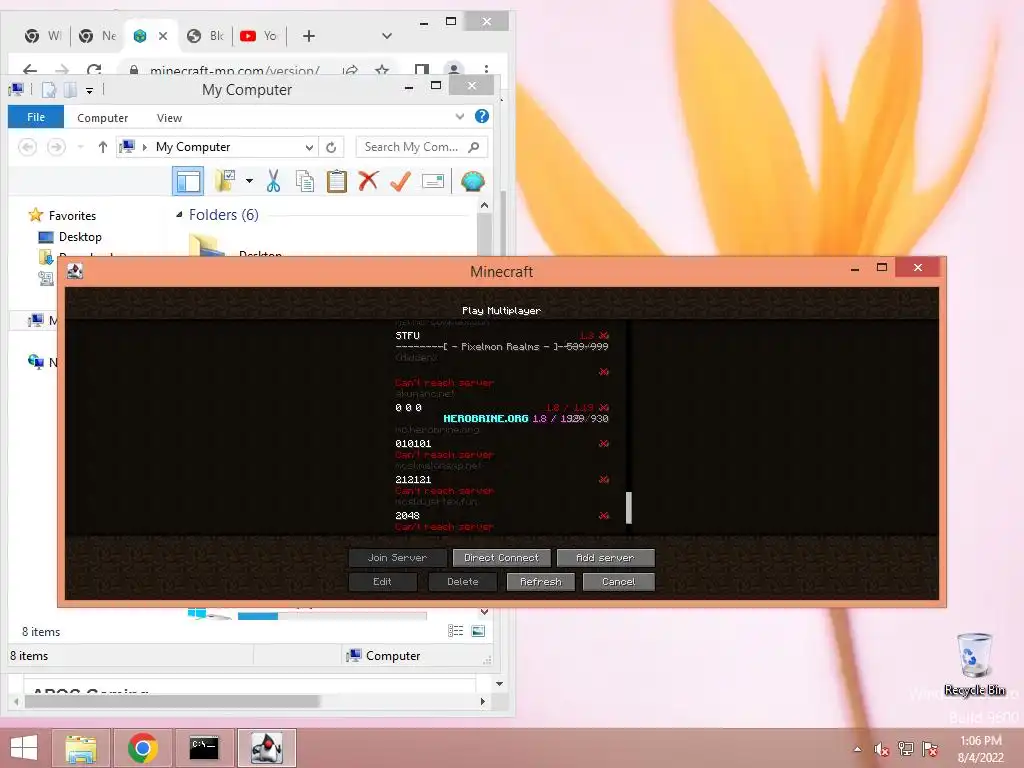Switch to Details view icon in status bar

(455, 630)
